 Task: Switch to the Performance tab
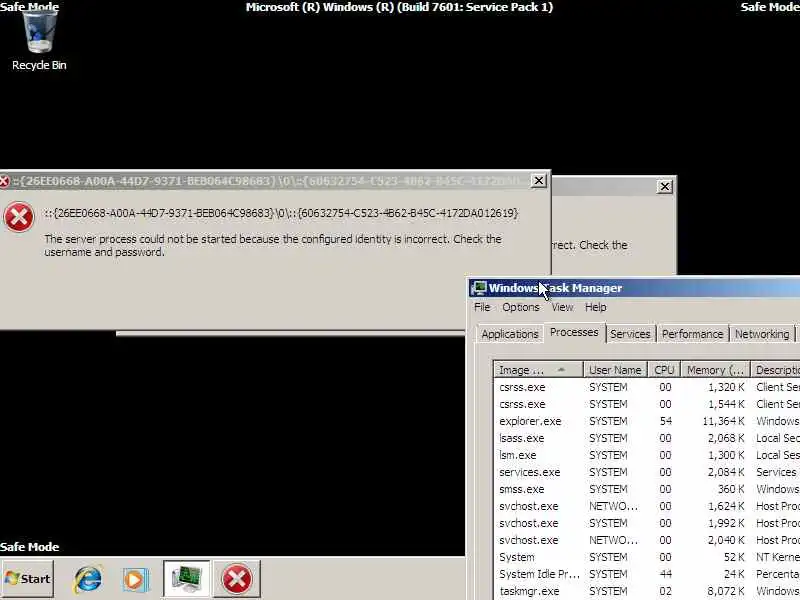pyautogui.click(x=692, y=334)
